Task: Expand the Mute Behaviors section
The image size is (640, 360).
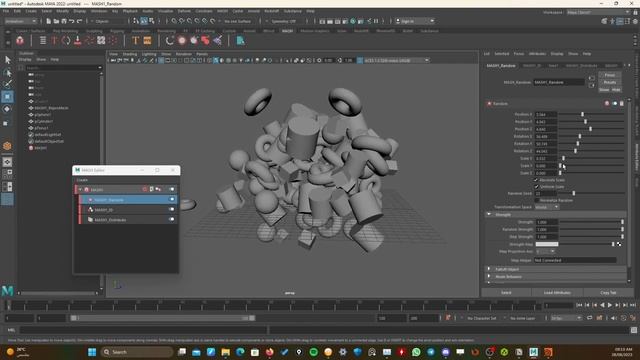Action: tap(489, 276)
